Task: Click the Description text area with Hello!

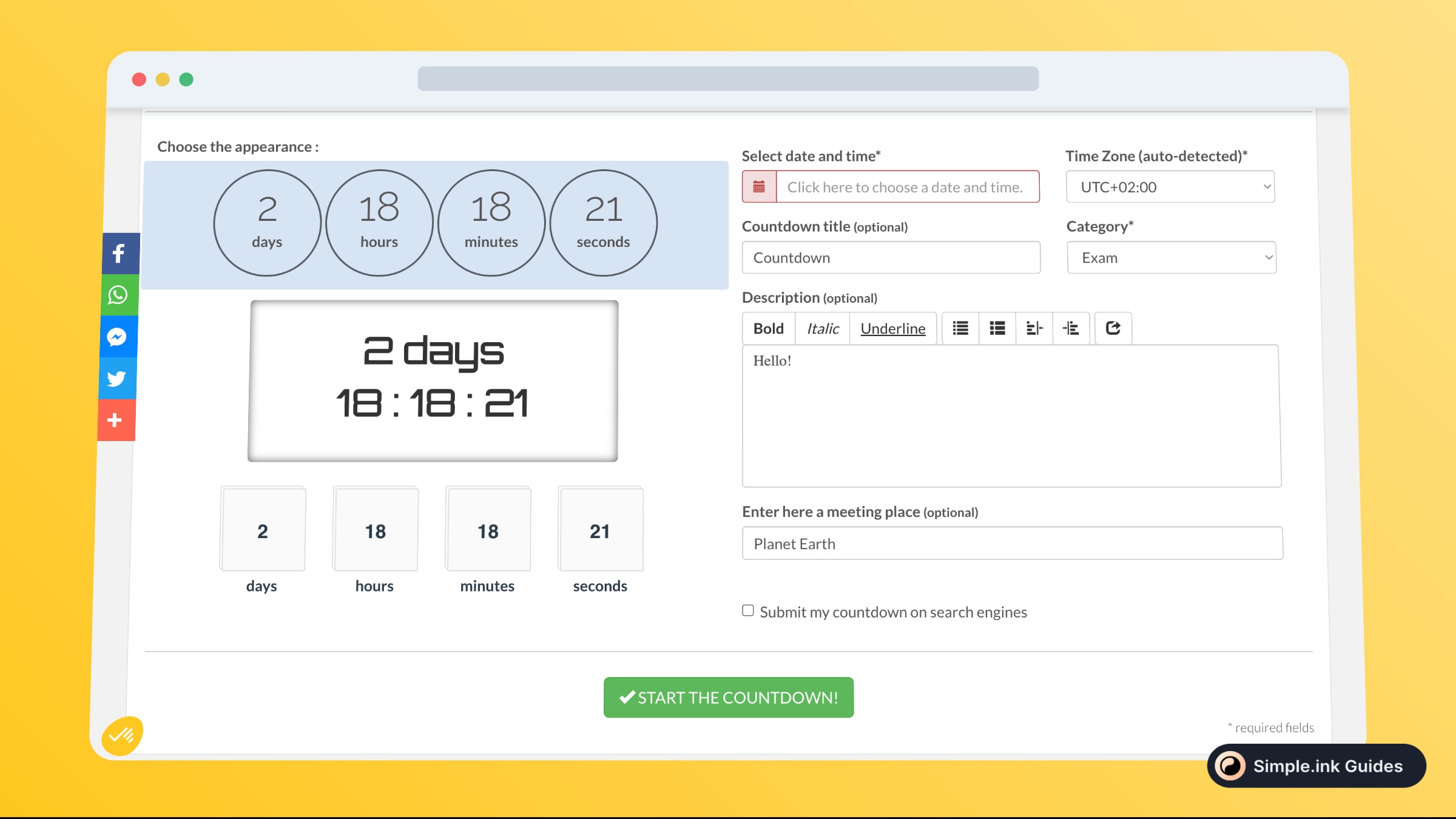Action: [1012, 416]
